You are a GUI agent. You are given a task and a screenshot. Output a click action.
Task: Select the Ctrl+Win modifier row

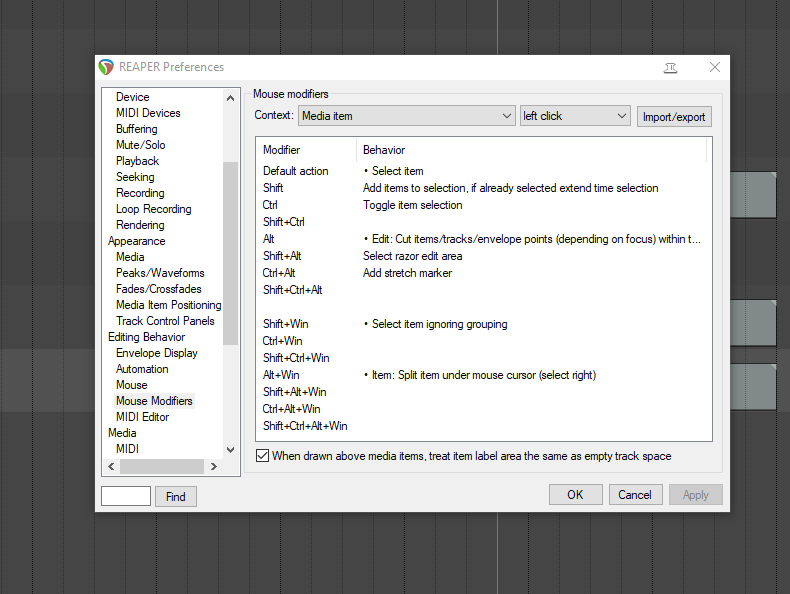pyautogui.click(x=484, y=341)
